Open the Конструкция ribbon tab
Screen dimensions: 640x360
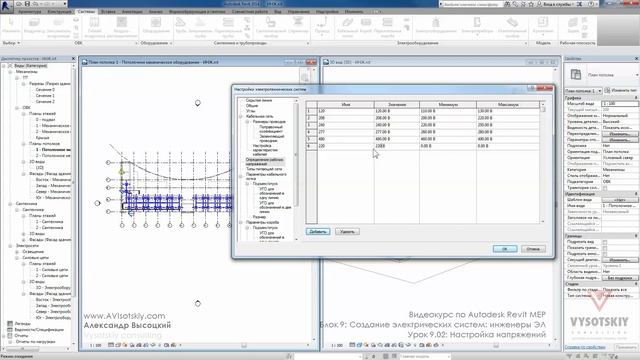(x=59, y=12)
